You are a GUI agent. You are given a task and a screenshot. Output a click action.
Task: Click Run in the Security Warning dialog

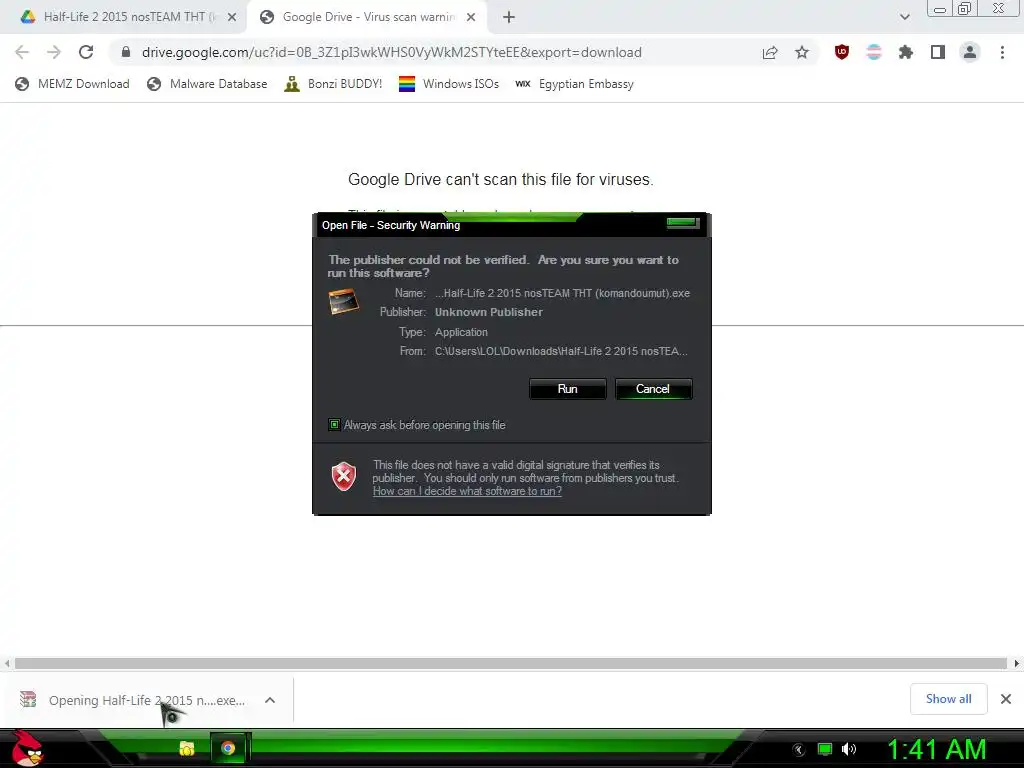coord(568,389)
